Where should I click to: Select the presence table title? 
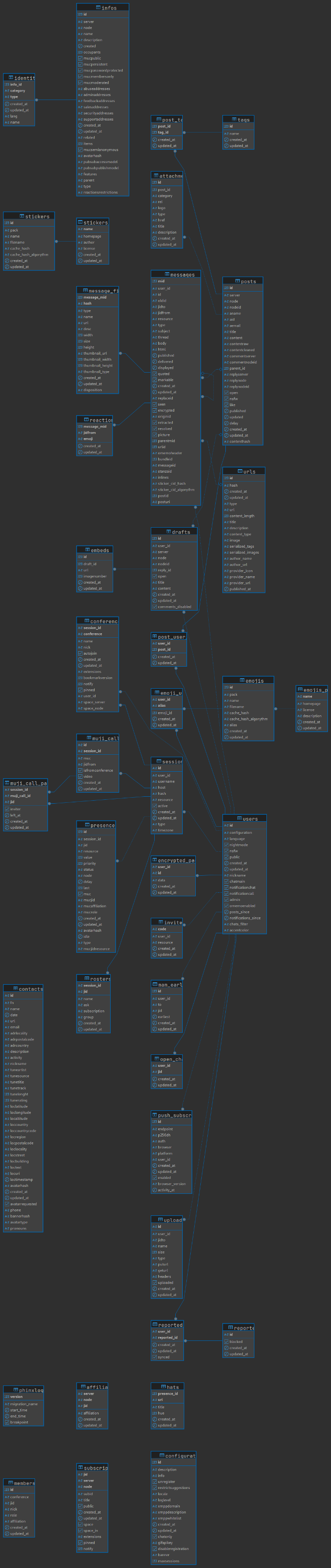(103, 825)
